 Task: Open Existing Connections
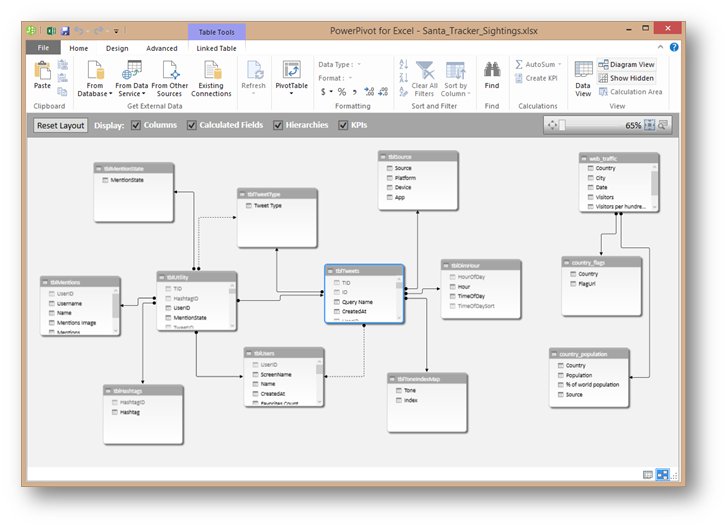coord(211,79)
